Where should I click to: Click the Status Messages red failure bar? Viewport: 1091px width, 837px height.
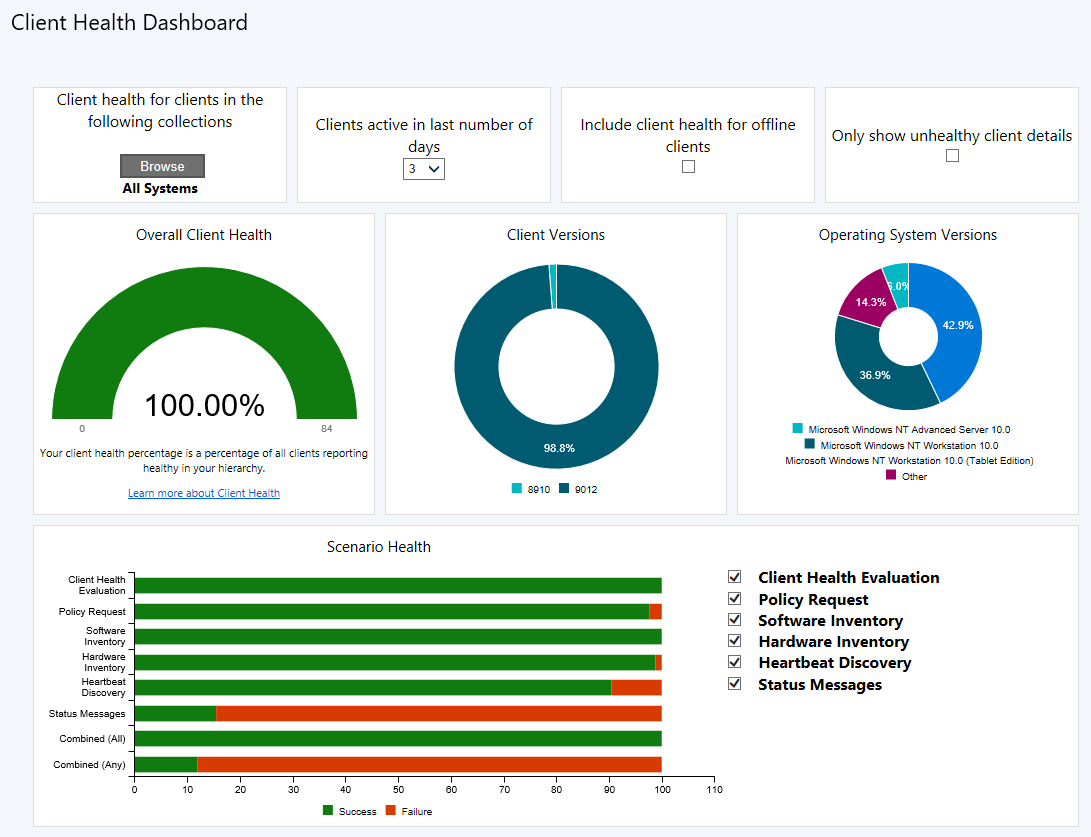pos(438,714)
